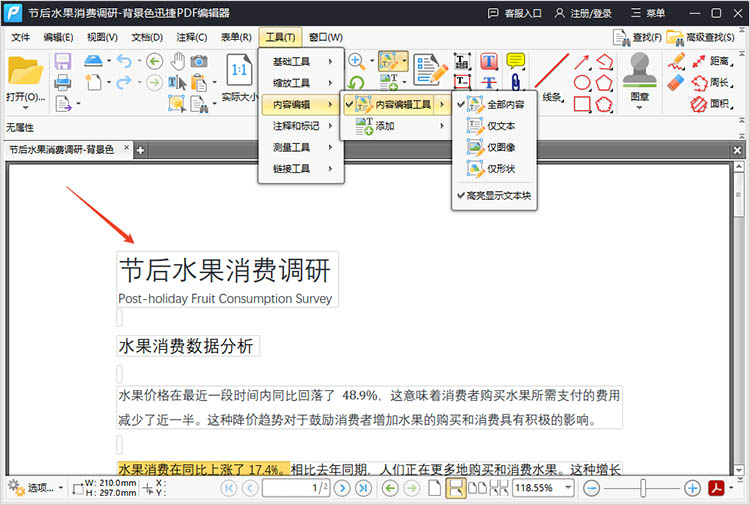Click the large Open folder icon

pos(25,71)
